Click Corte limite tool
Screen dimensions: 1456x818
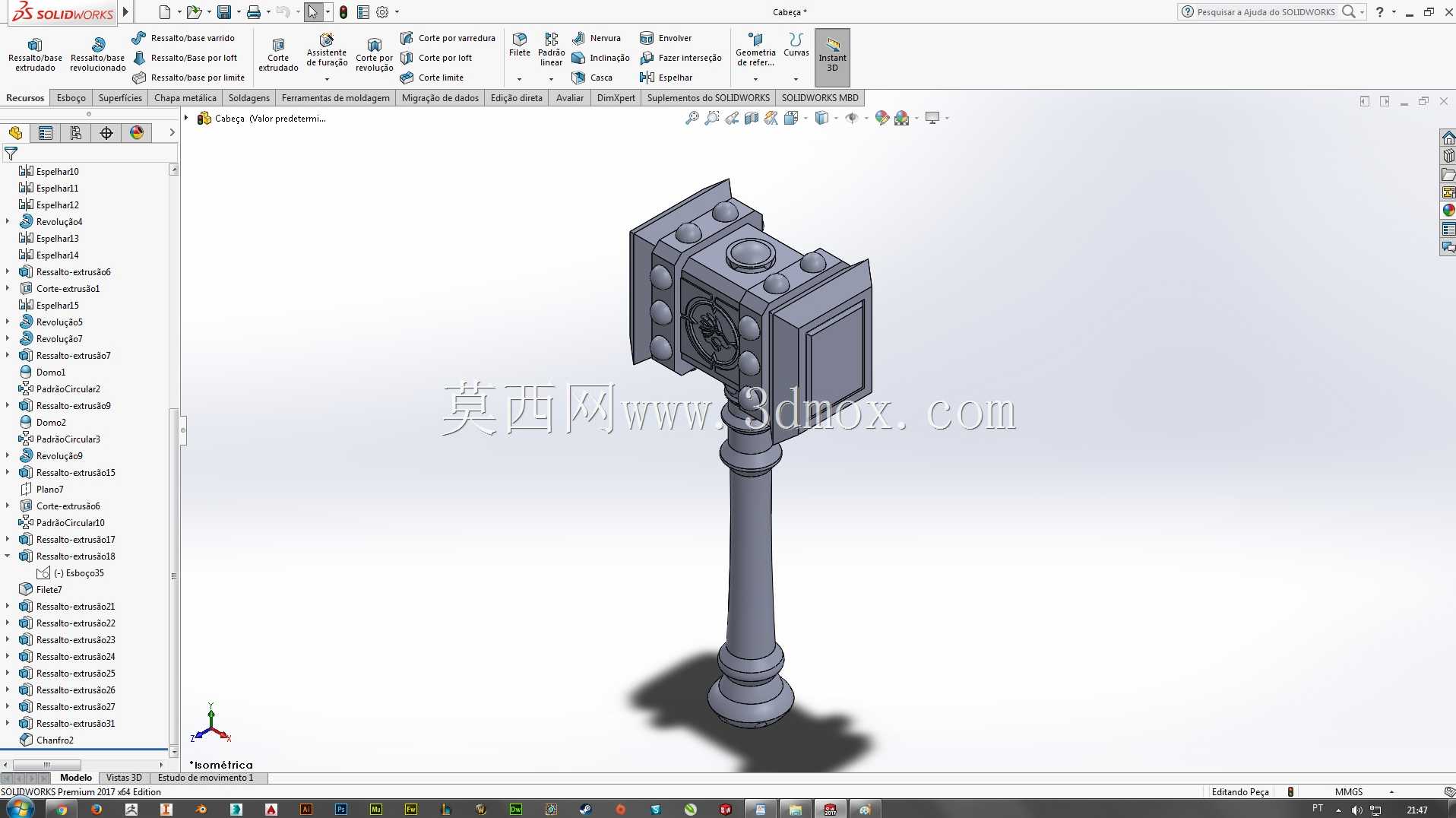click(x=432, y=78)
